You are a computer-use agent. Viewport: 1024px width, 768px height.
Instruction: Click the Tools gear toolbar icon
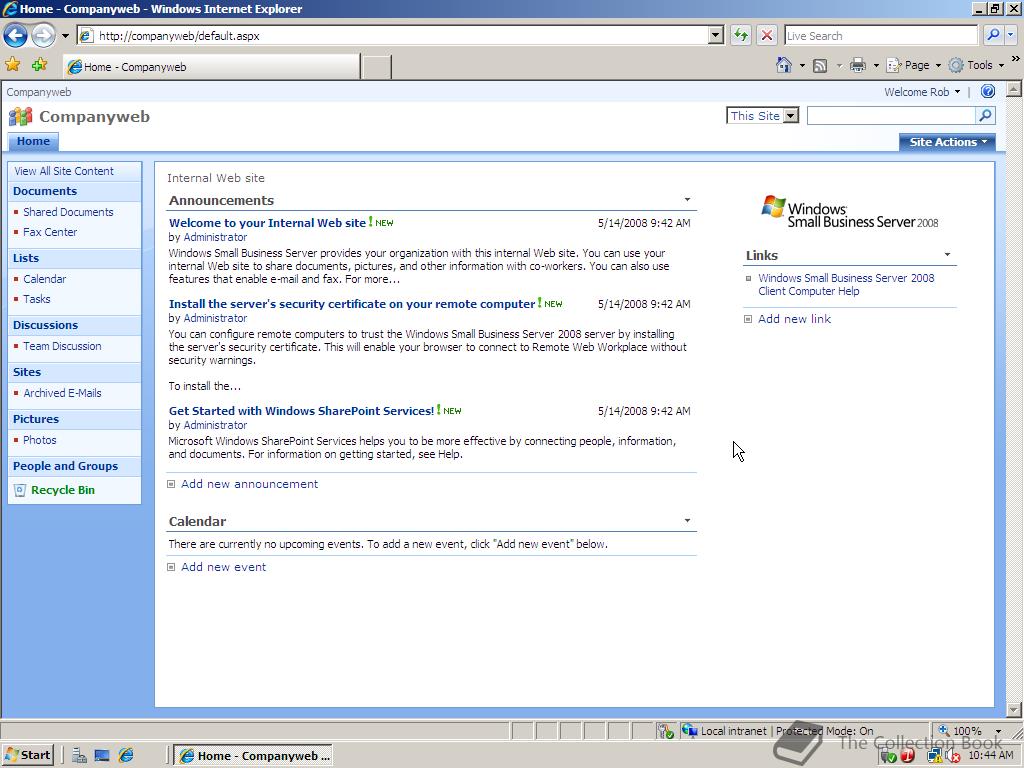coord(955,65)
